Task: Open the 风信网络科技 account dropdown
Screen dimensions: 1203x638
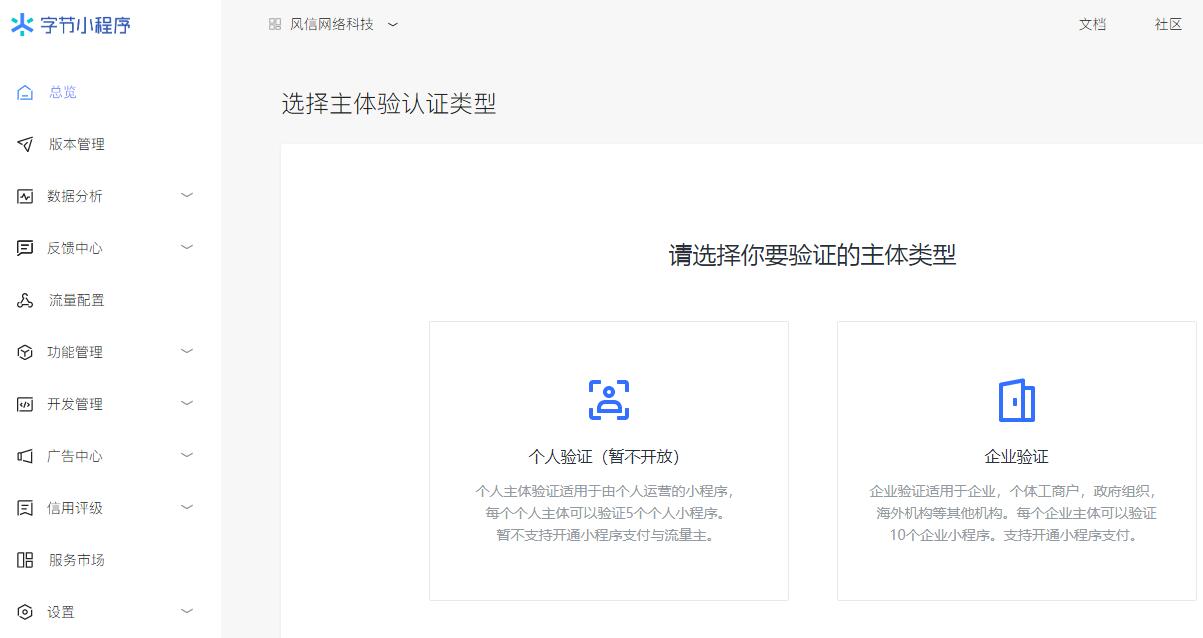Action: (x=333, y=24)
